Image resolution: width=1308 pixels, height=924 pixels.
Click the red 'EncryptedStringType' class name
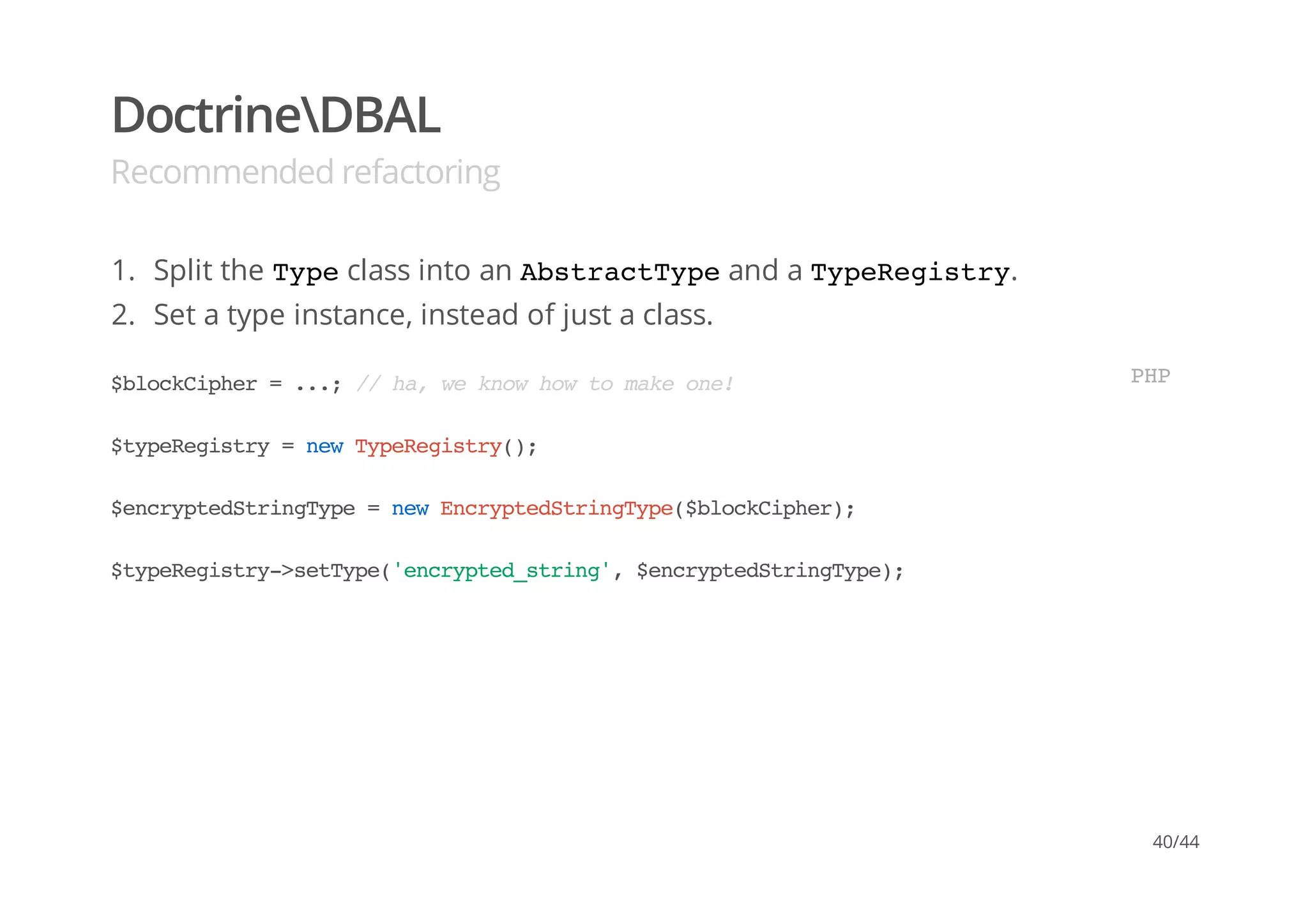[556, 509]
